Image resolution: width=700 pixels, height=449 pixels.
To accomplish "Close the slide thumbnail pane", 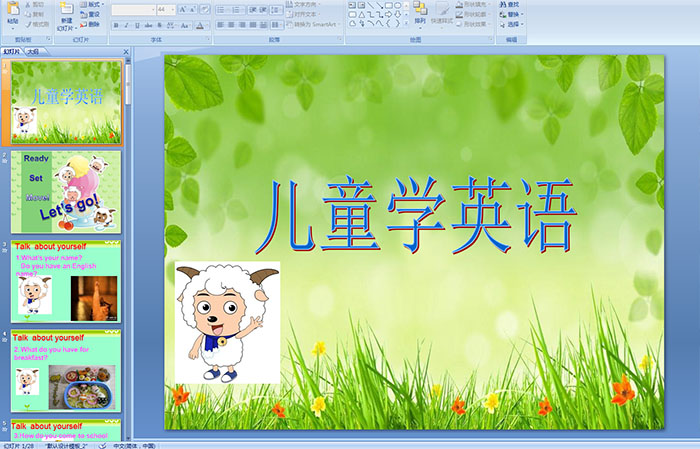I will tap(126, 52).
